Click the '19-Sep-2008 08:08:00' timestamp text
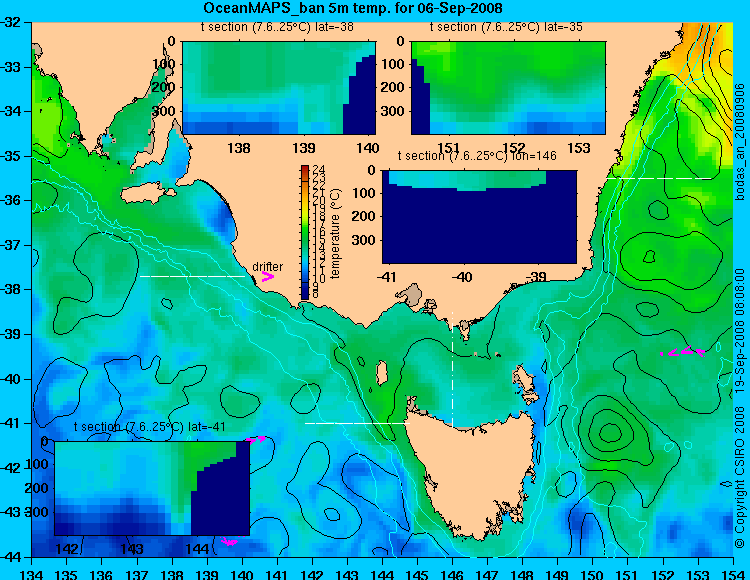The width and height of the screenshot is (750, 580). point(740,330)
